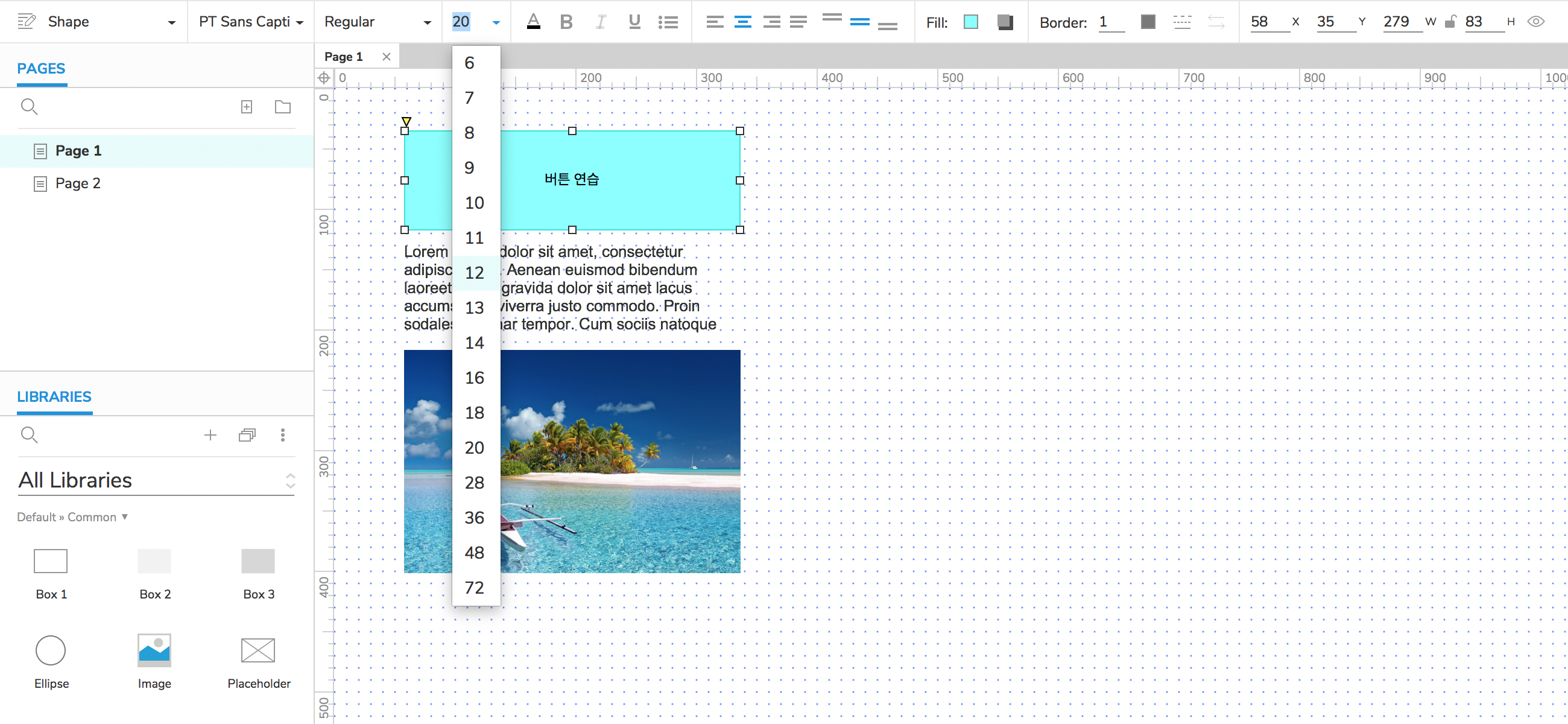Click the border width input field
The width and height of the screenshot is (1568, 724).
1111,22
